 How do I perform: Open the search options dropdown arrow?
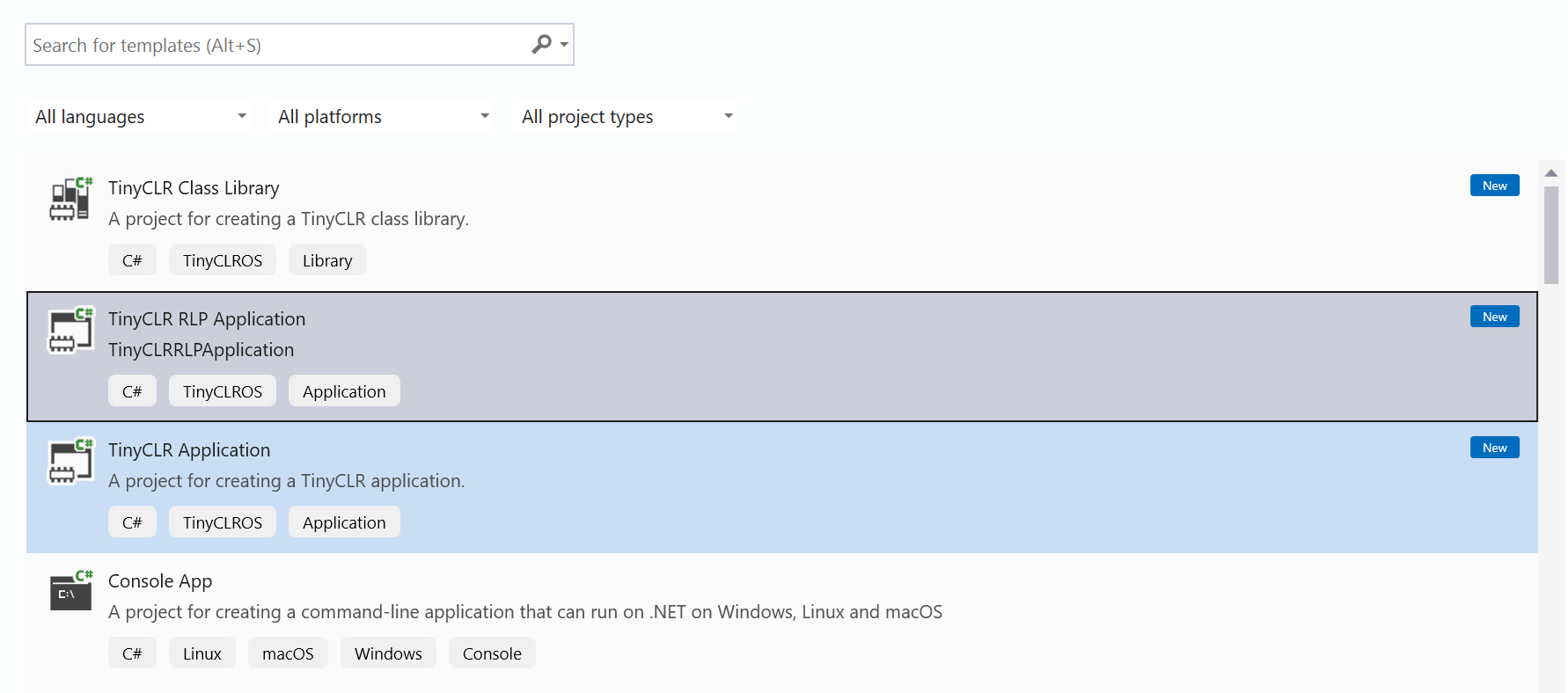(564, 45)
